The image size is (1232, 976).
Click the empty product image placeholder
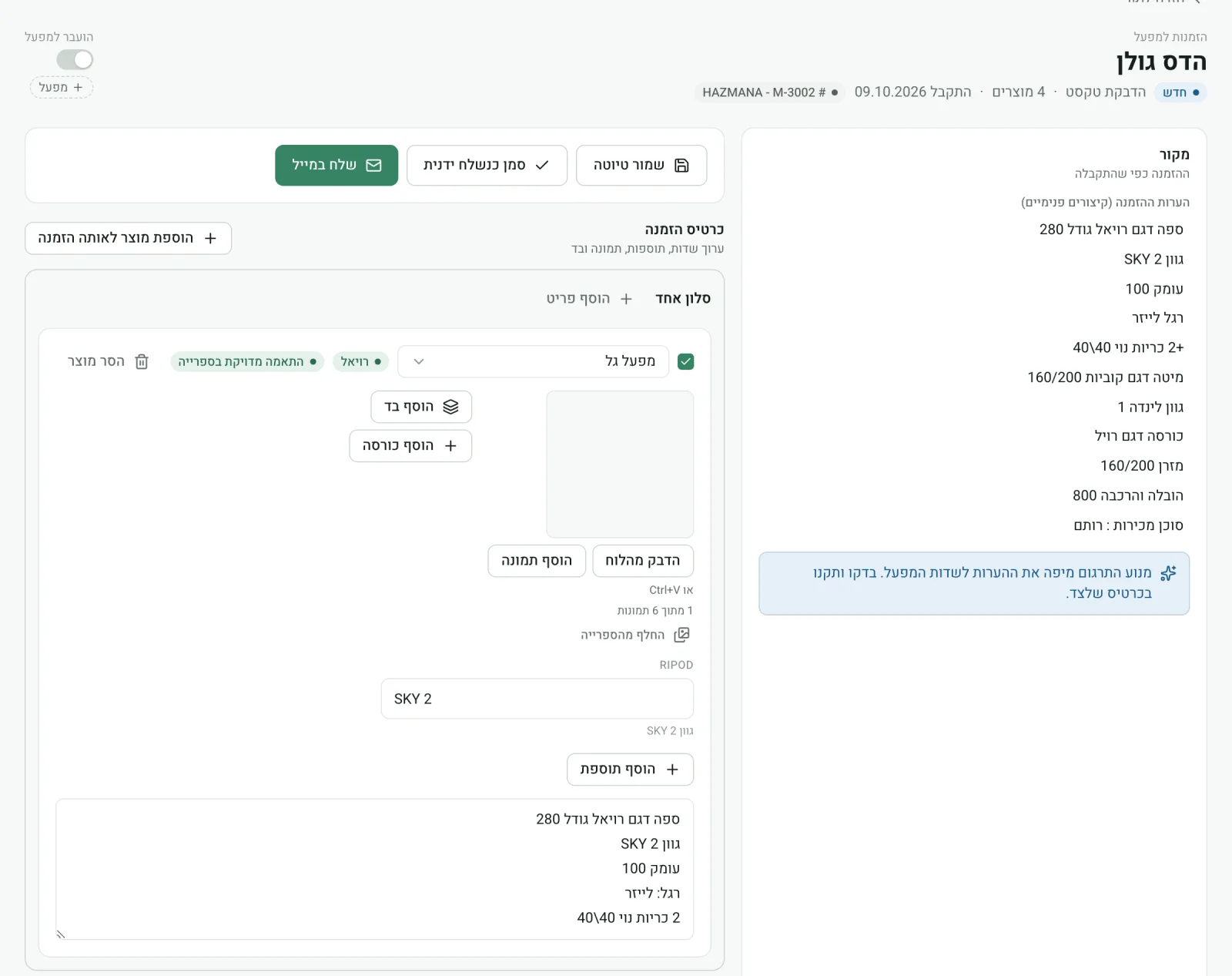[620, 464]
